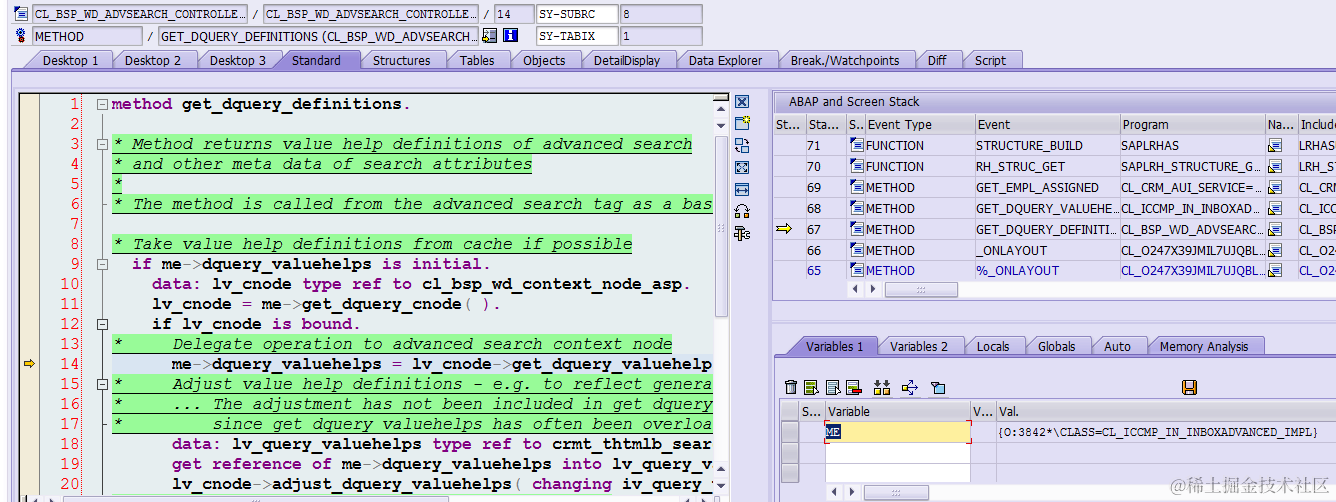Open the Break./Watchpoints tab
This screenshot has height=502, width=1336.
[x=845, y=60]
